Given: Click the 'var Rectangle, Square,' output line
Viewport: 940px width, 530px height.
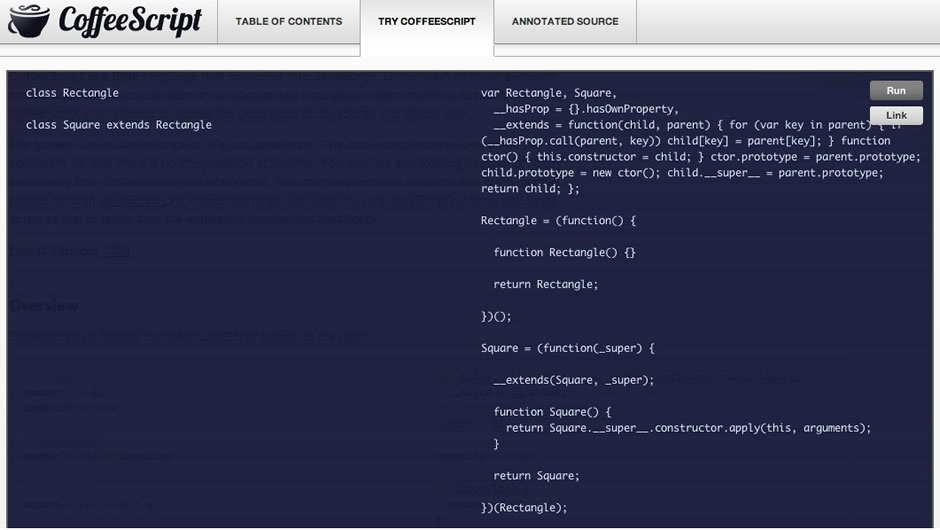Looking at the screenshot, I should tap(549, 93).
